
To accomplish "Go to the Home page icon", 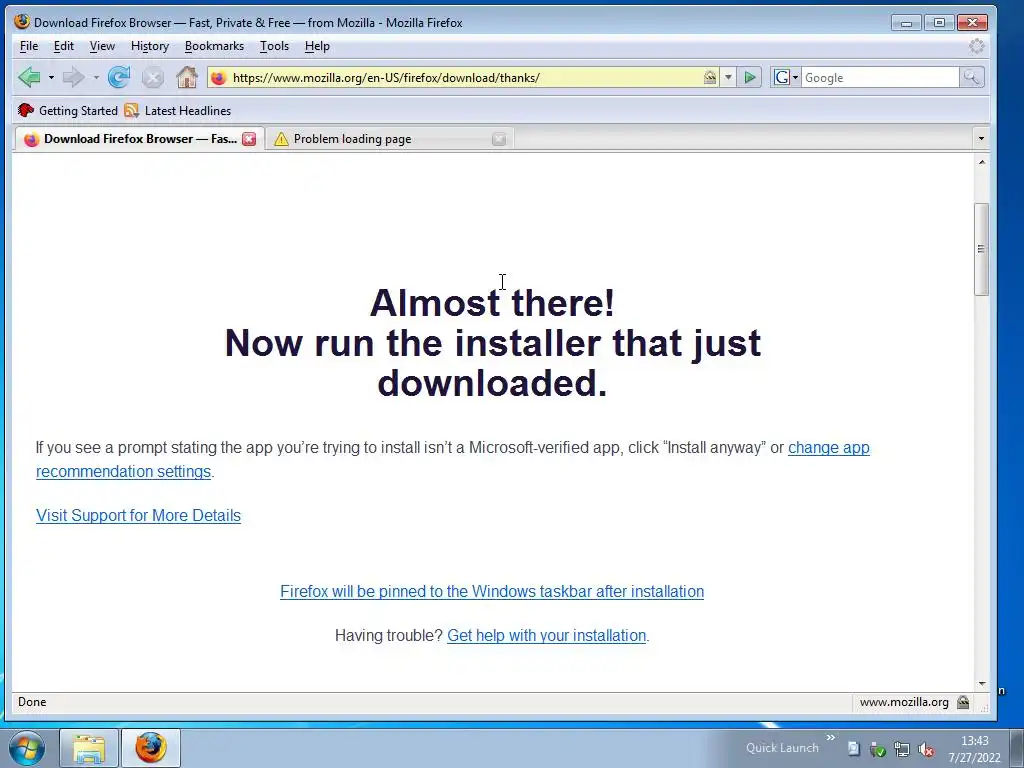I will [187, 78].
